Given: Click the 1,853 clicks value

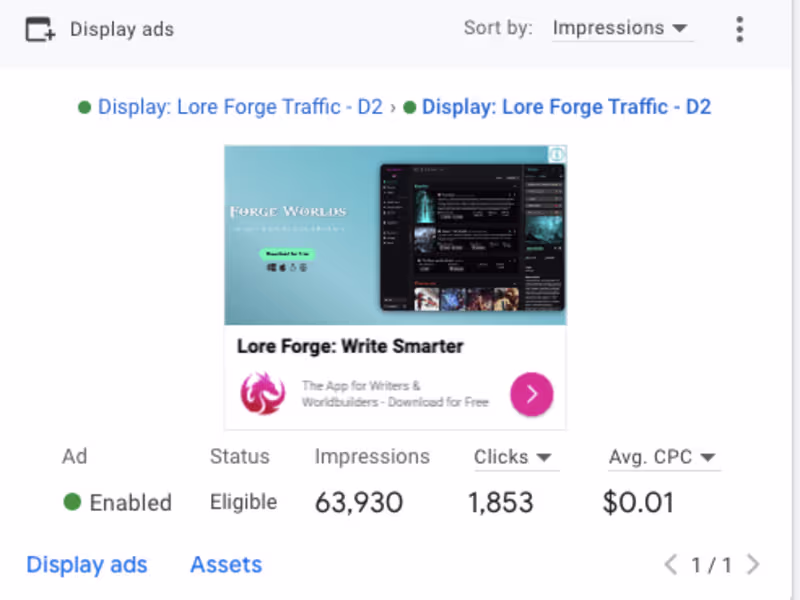Looking at the screenshot, I should pos(501,503).
